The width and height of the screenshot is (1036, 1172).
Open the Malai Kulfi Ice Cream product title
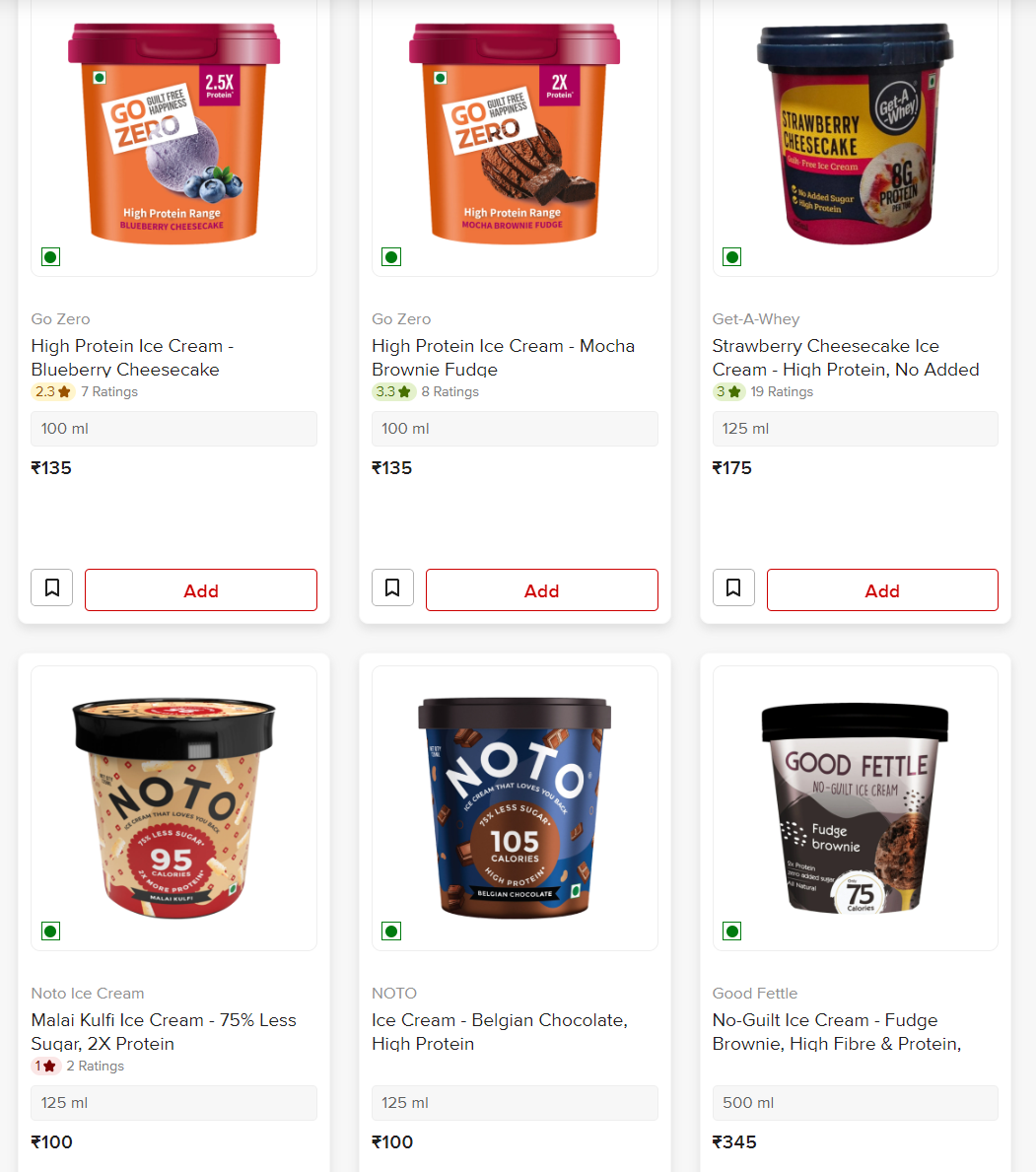pyautogui.click(x=164, y=1031)
